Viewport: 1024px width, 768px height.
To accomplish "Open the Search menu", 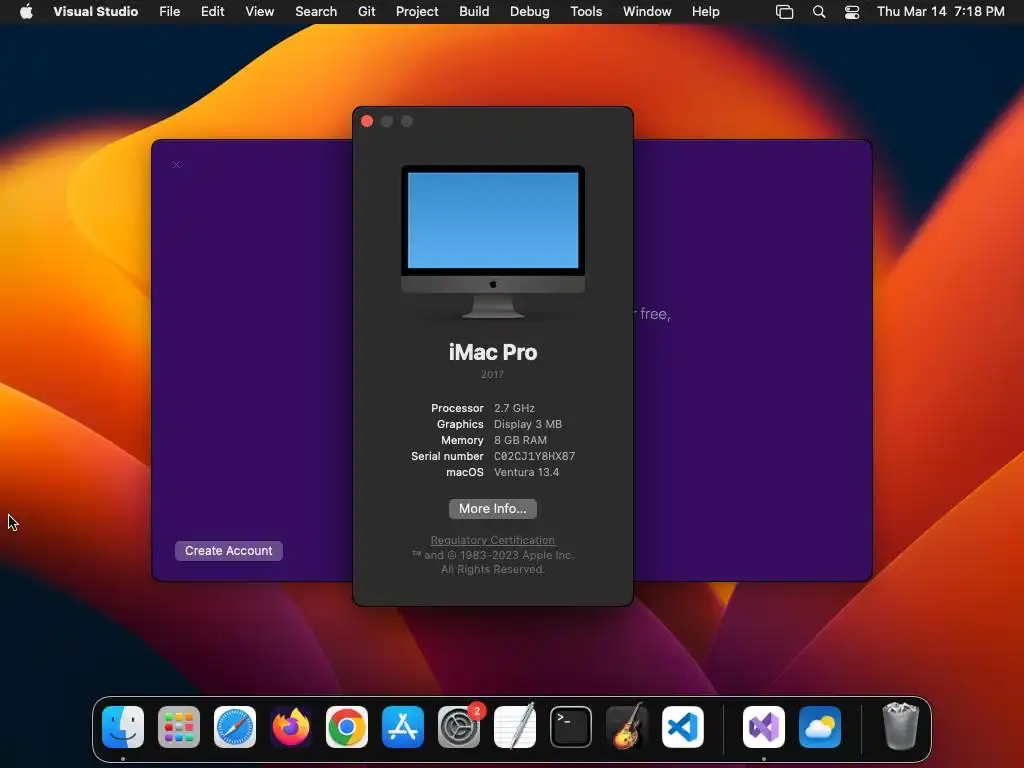I will click(x=315, y=11).
